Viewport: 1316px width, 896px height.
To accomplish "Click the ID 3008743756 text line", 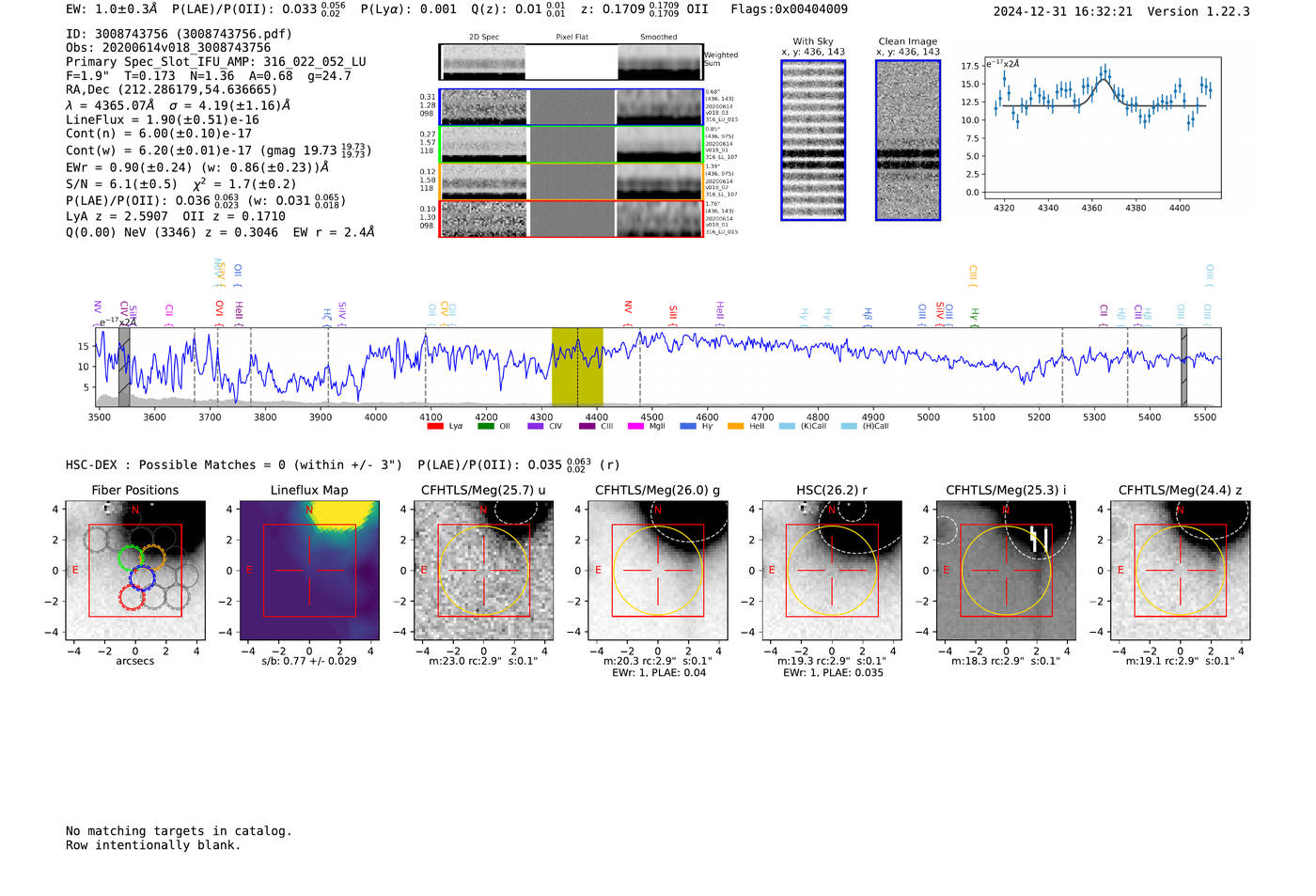I will (179, 34).
